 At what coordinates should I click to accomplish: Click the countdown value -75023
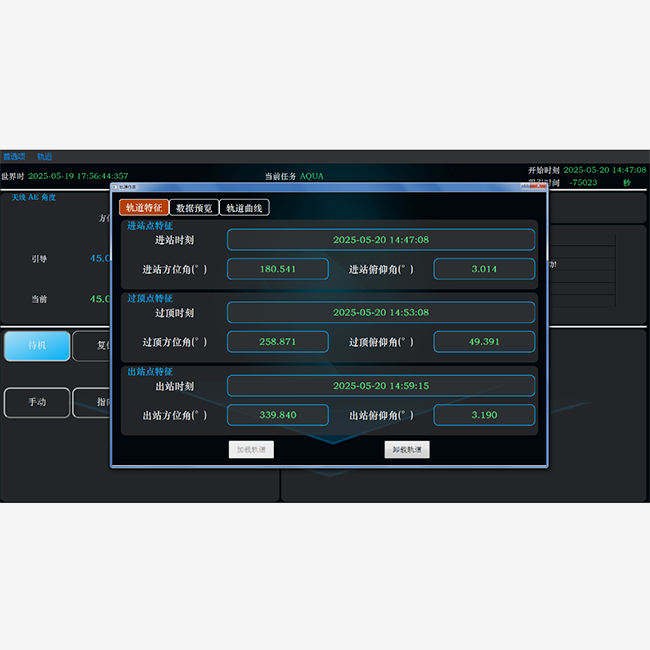click(x=583, y=182)
